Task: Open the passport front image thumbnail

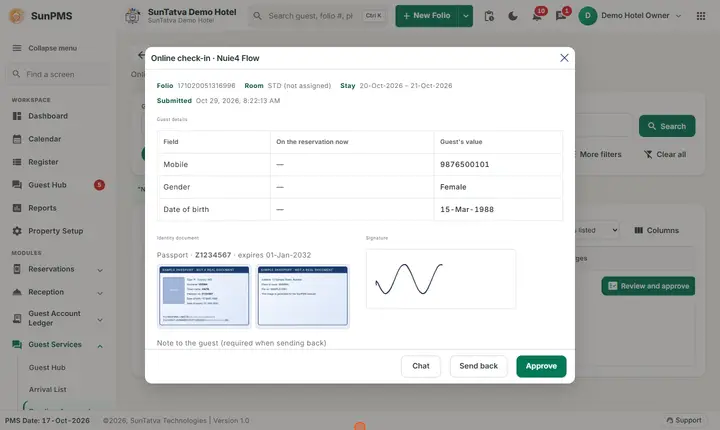Action: pyautogui.click(x=204, y=296)
